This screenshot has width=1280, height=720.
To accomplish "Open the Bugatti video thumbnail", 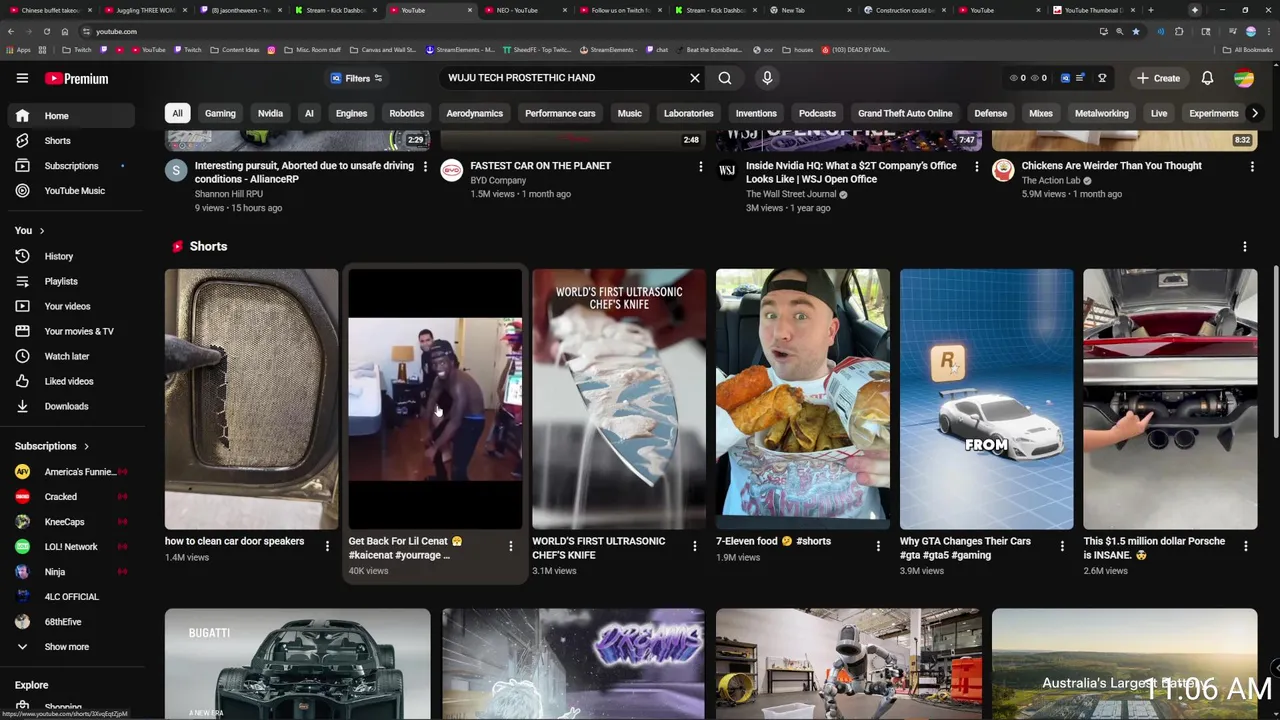I will click(x=298, y=663).
